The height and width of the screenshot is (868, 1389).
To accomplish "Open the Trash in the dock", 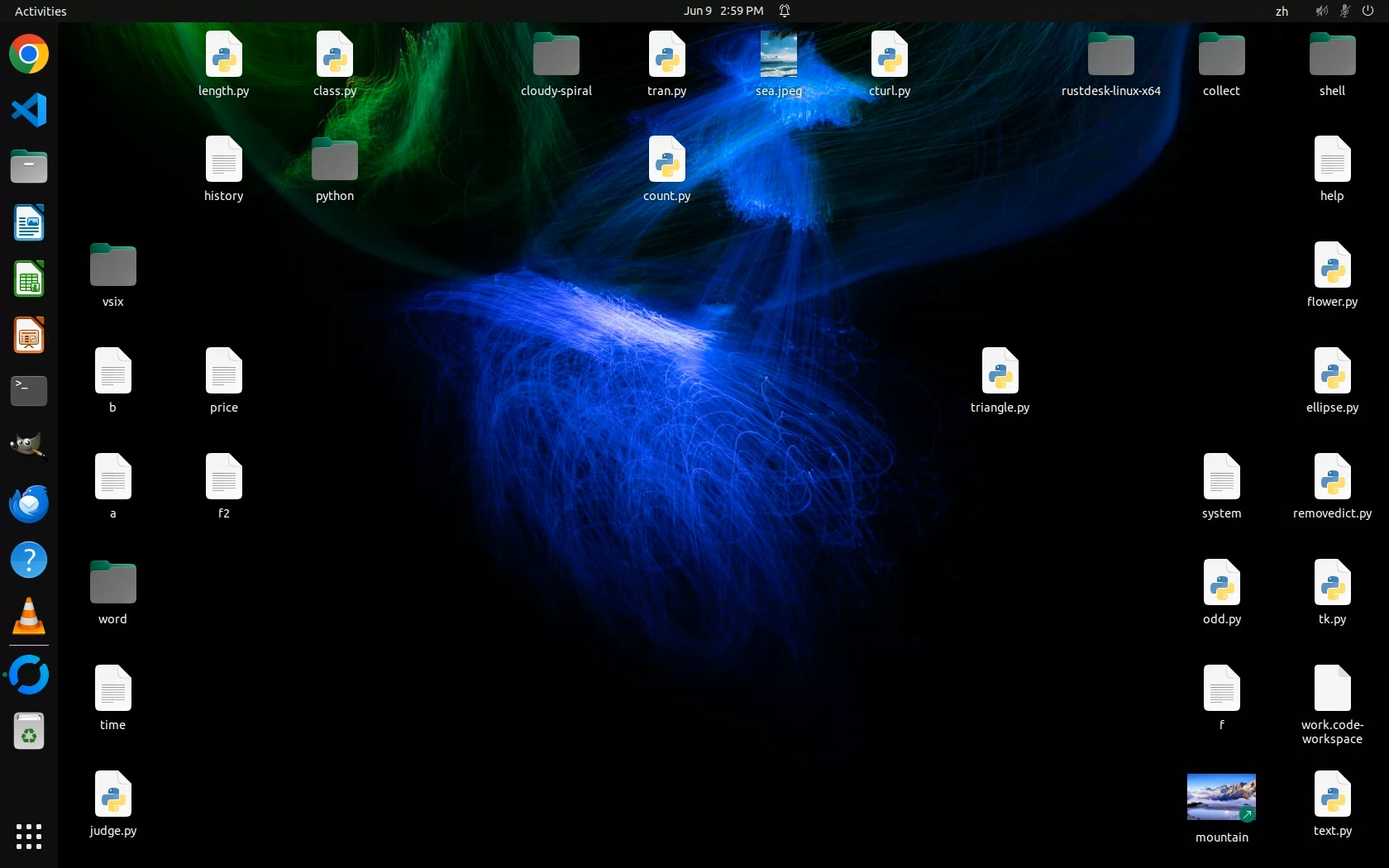I will pos(29,732).
